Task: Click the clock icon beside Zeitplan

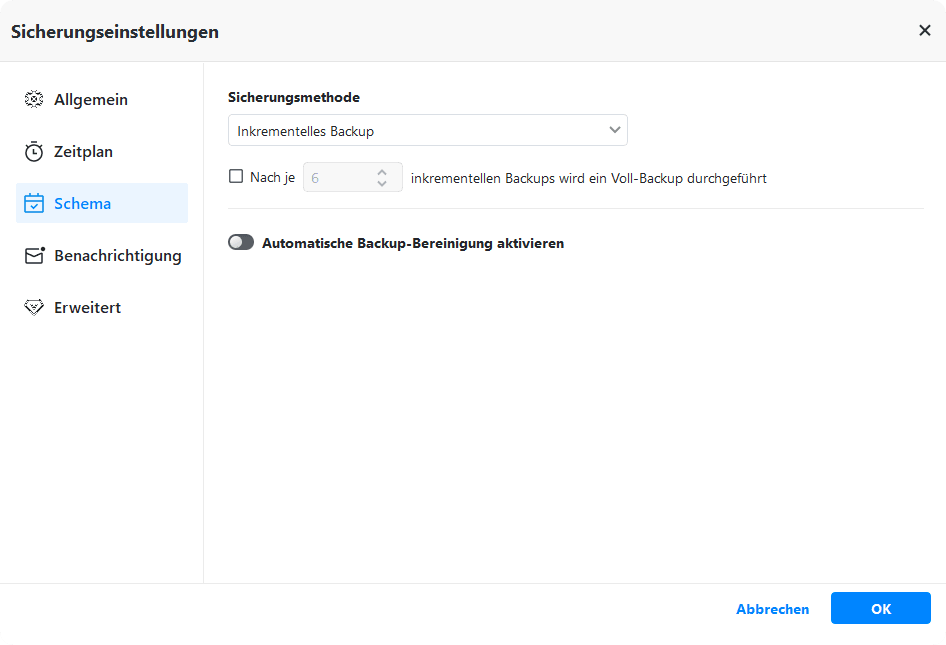Action: coord(34,152)
